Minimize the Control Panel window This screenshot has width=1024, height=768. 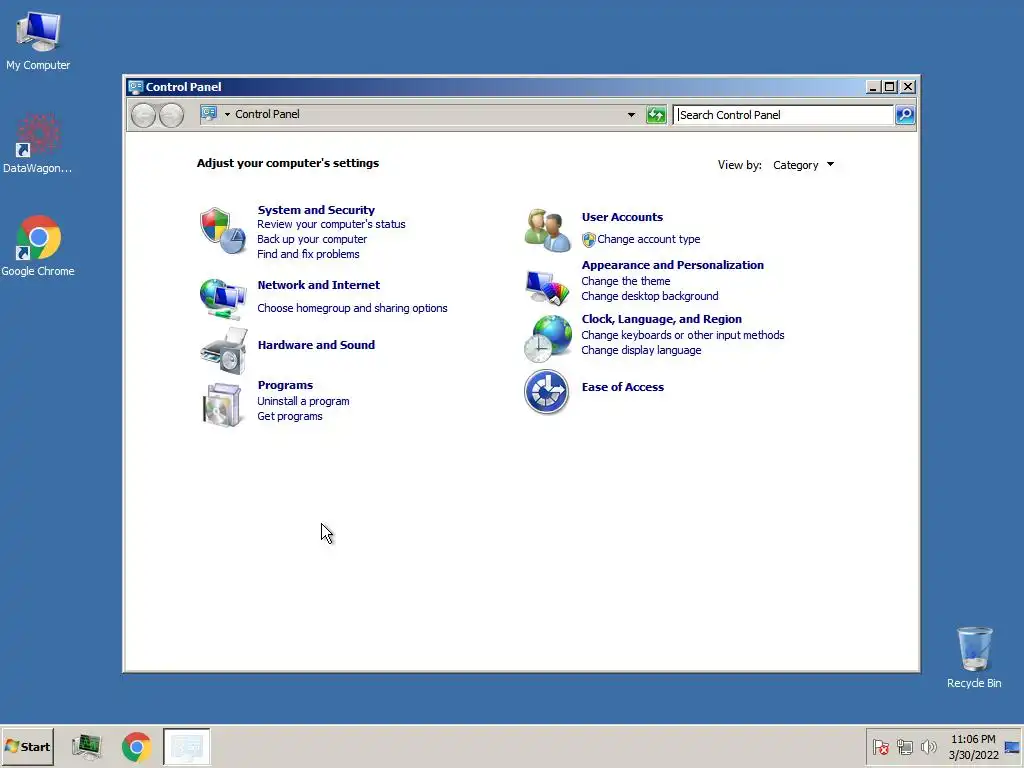[x=873, y=87]
